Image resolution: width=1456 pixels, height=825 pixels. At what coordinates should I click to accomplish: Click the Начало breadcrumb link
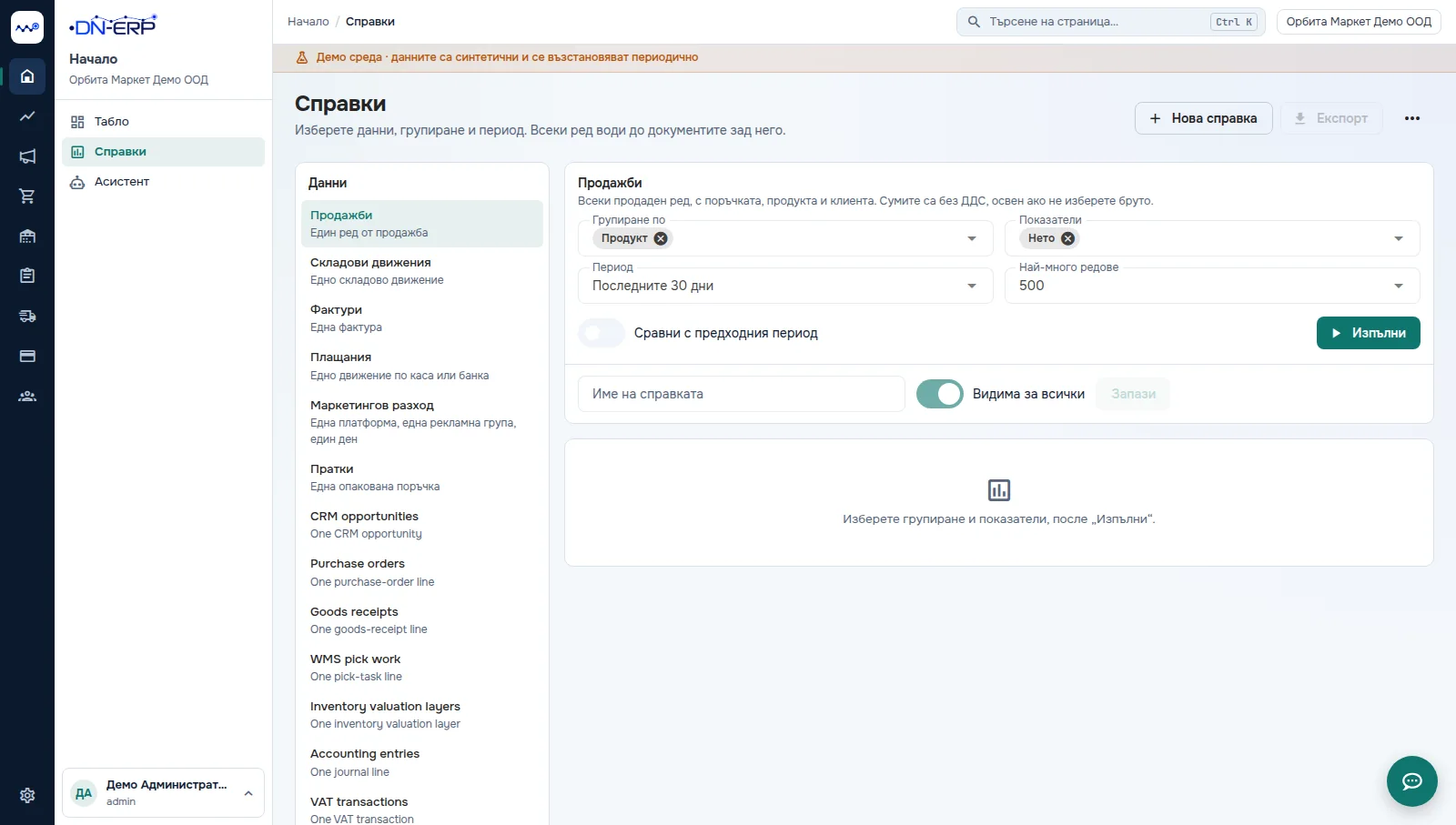tap(308, 22)
